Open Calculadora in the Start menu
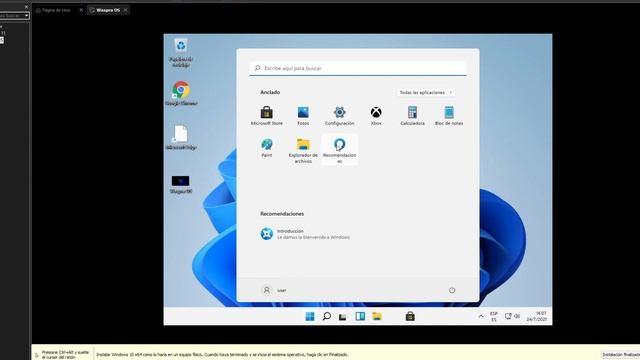Screen dimensions: 640x360 pos(412,116)
